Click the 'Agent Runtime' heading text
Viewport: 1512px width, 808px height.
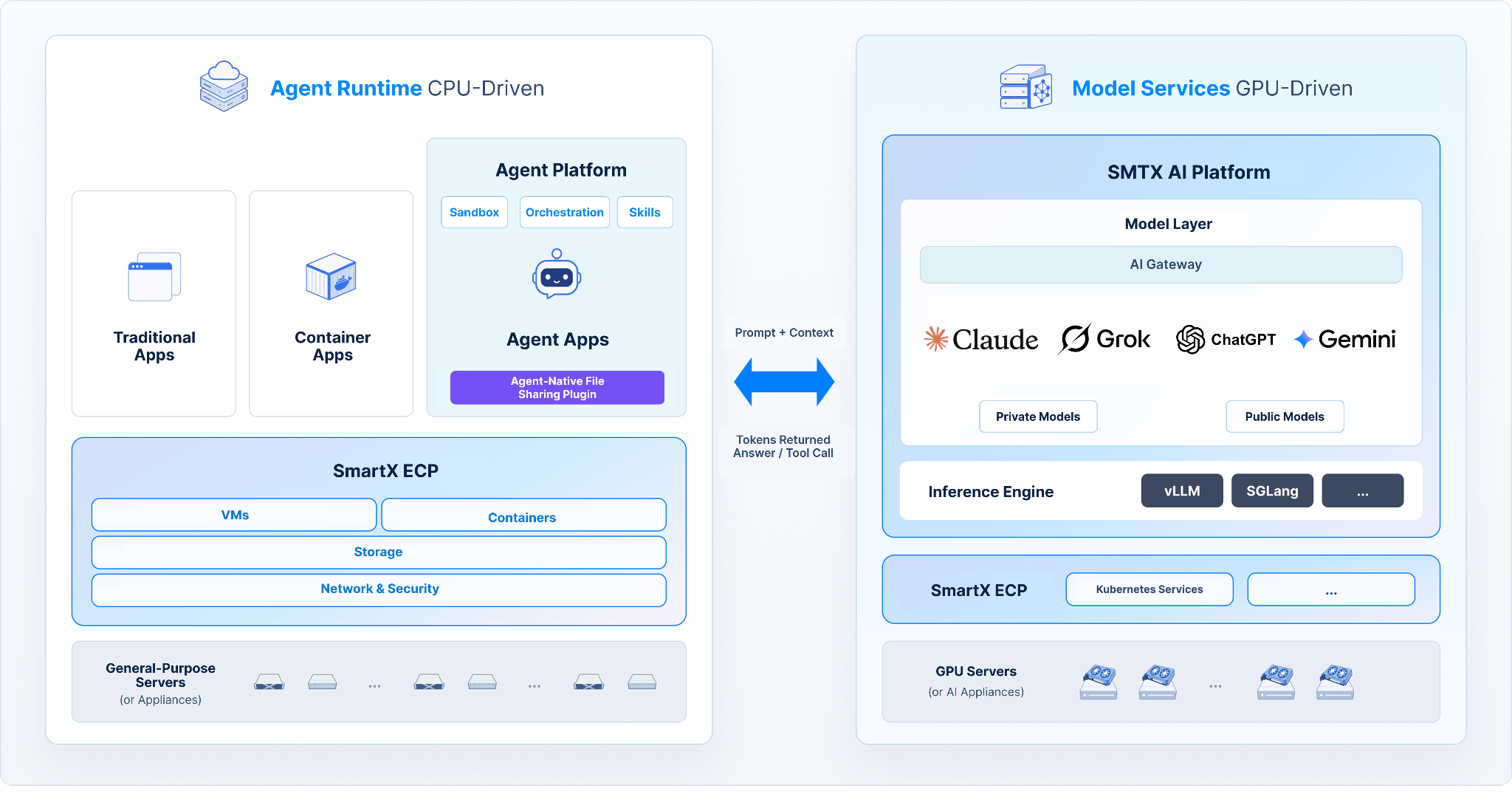click(x=346, y=88)
